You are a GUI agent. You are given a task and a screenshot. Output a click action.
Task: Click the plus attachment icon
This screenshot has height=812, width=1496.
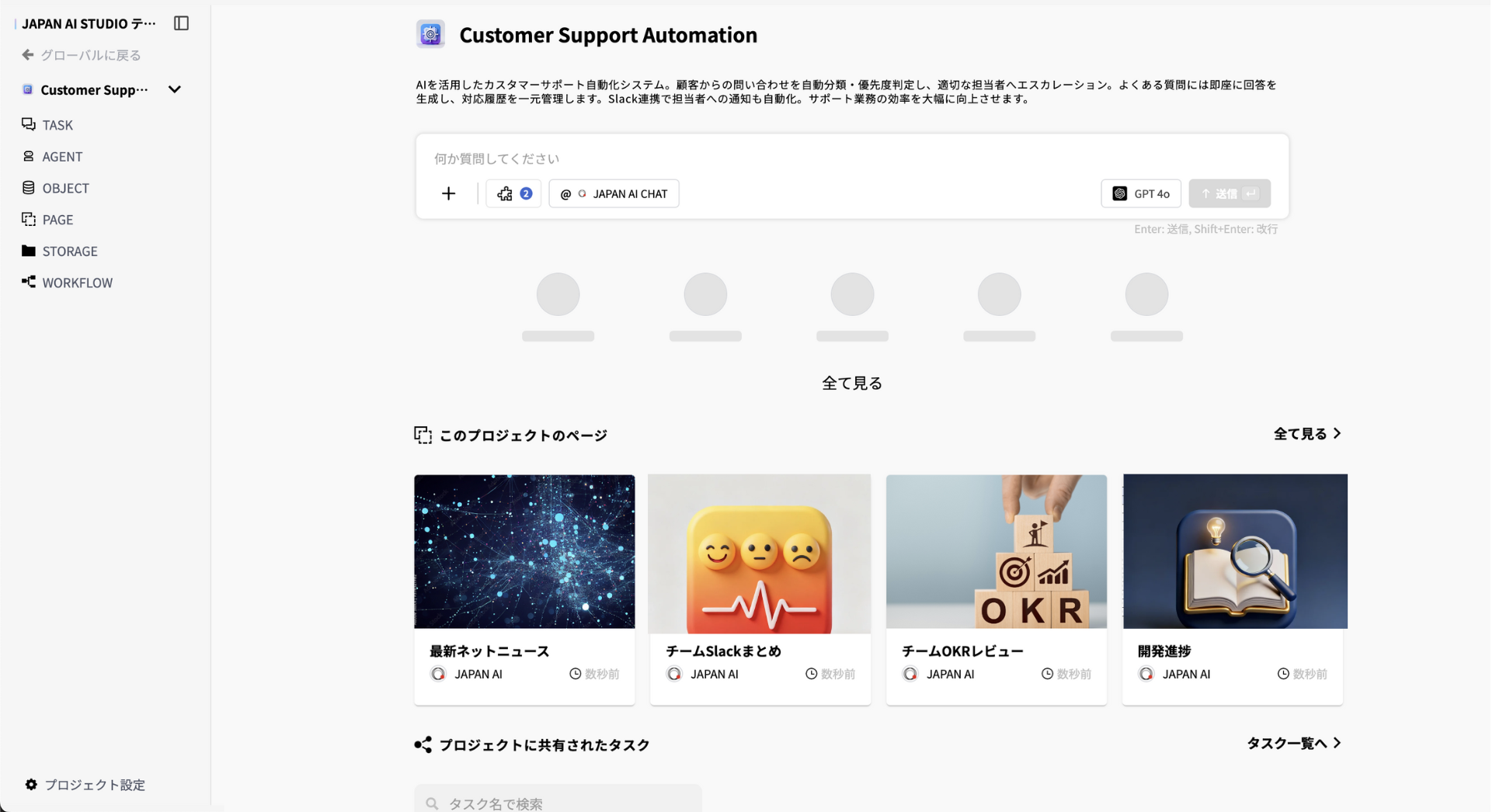coord(448,194)
